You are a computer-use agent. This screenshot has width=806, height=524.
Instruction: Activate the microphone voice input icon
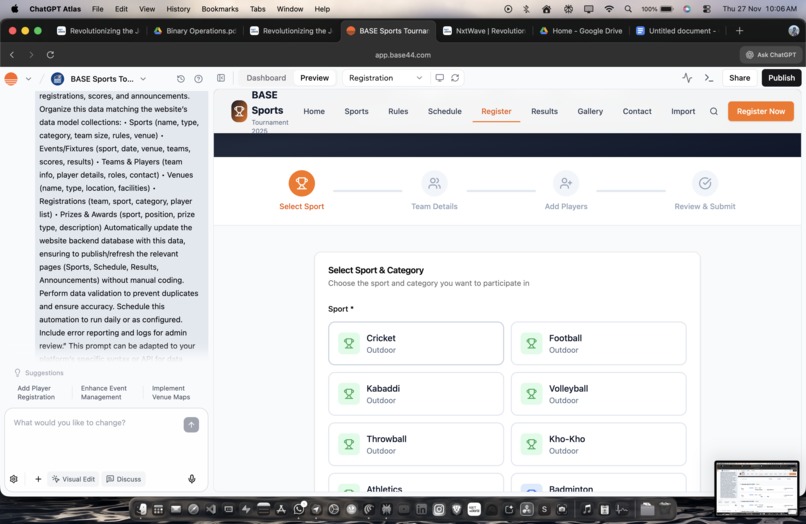click(192, 479)
